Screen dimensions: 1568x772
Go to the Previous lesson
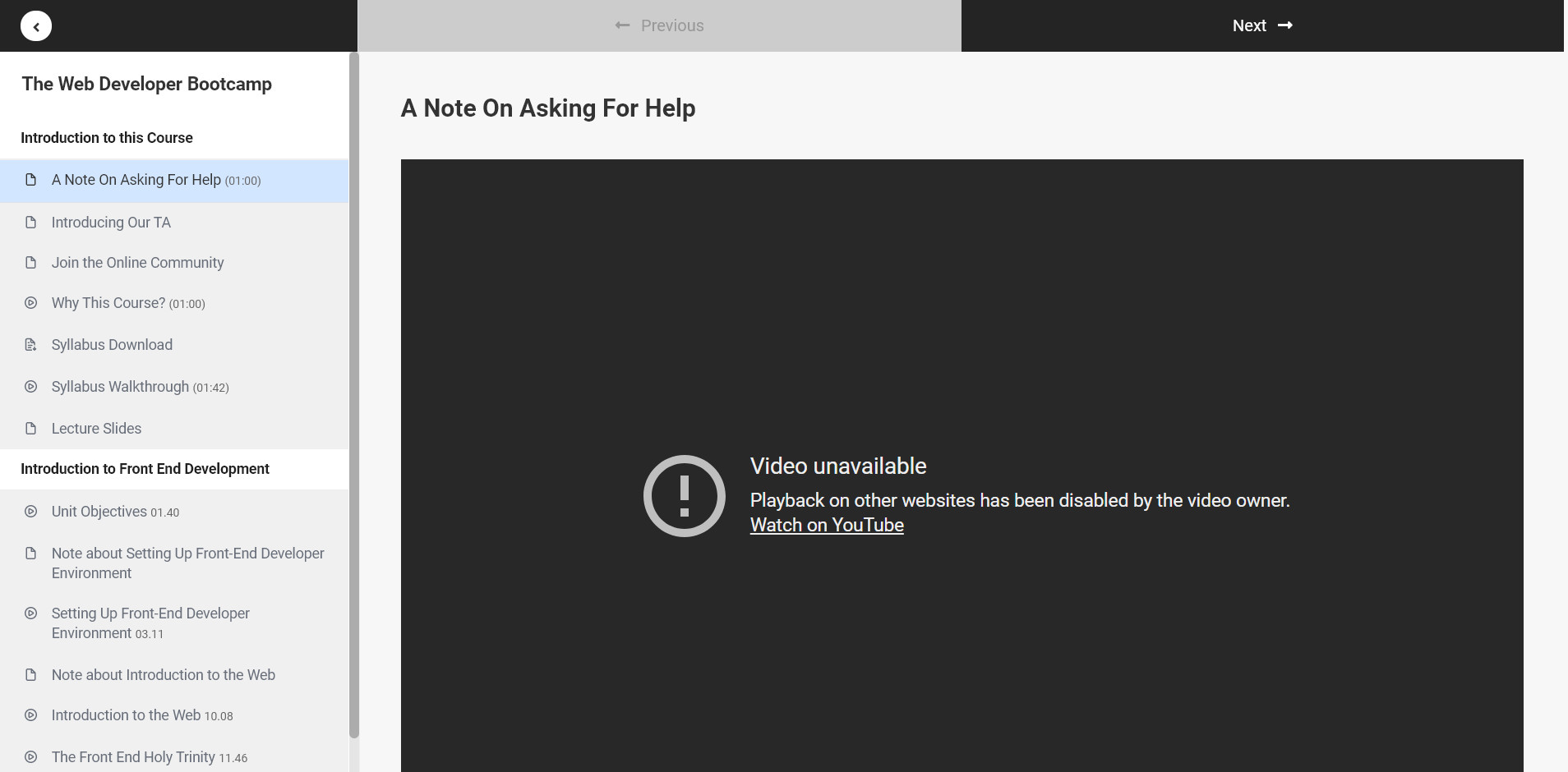(x=659, y=25)
